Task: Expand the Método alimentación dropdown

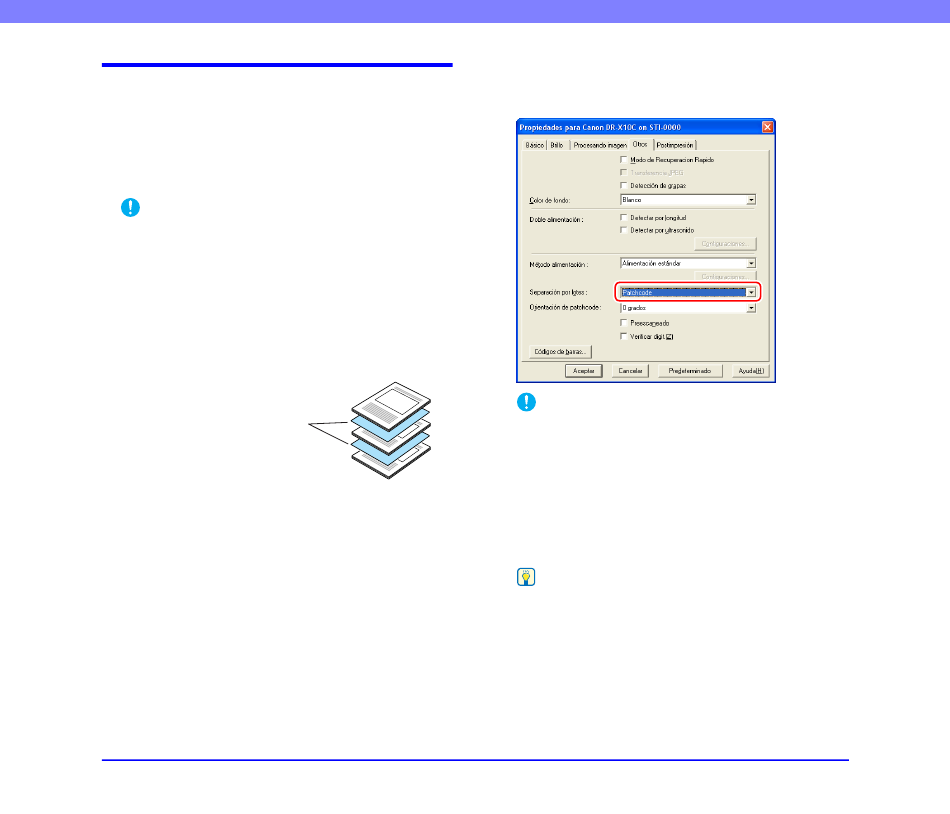Action: [x=750, y=264]
